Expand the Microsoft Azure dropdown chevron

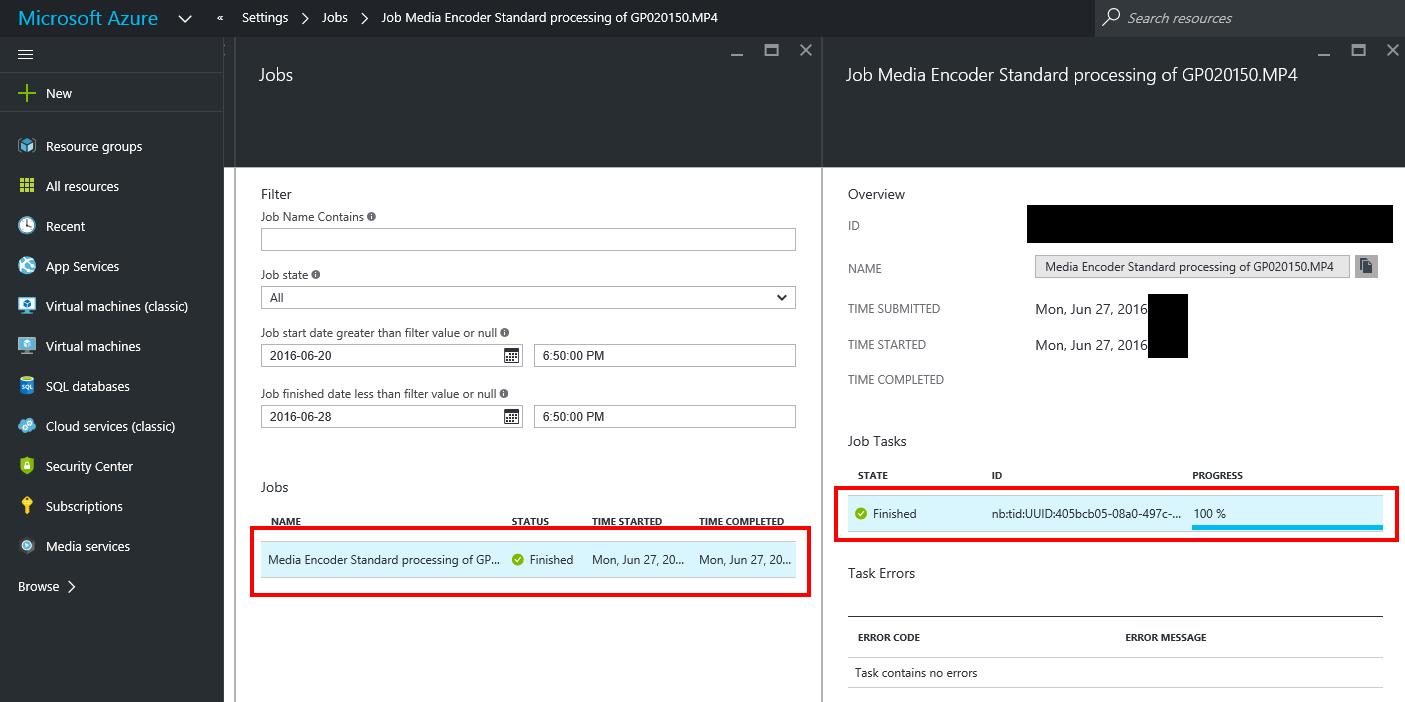(x=185, y=18)
